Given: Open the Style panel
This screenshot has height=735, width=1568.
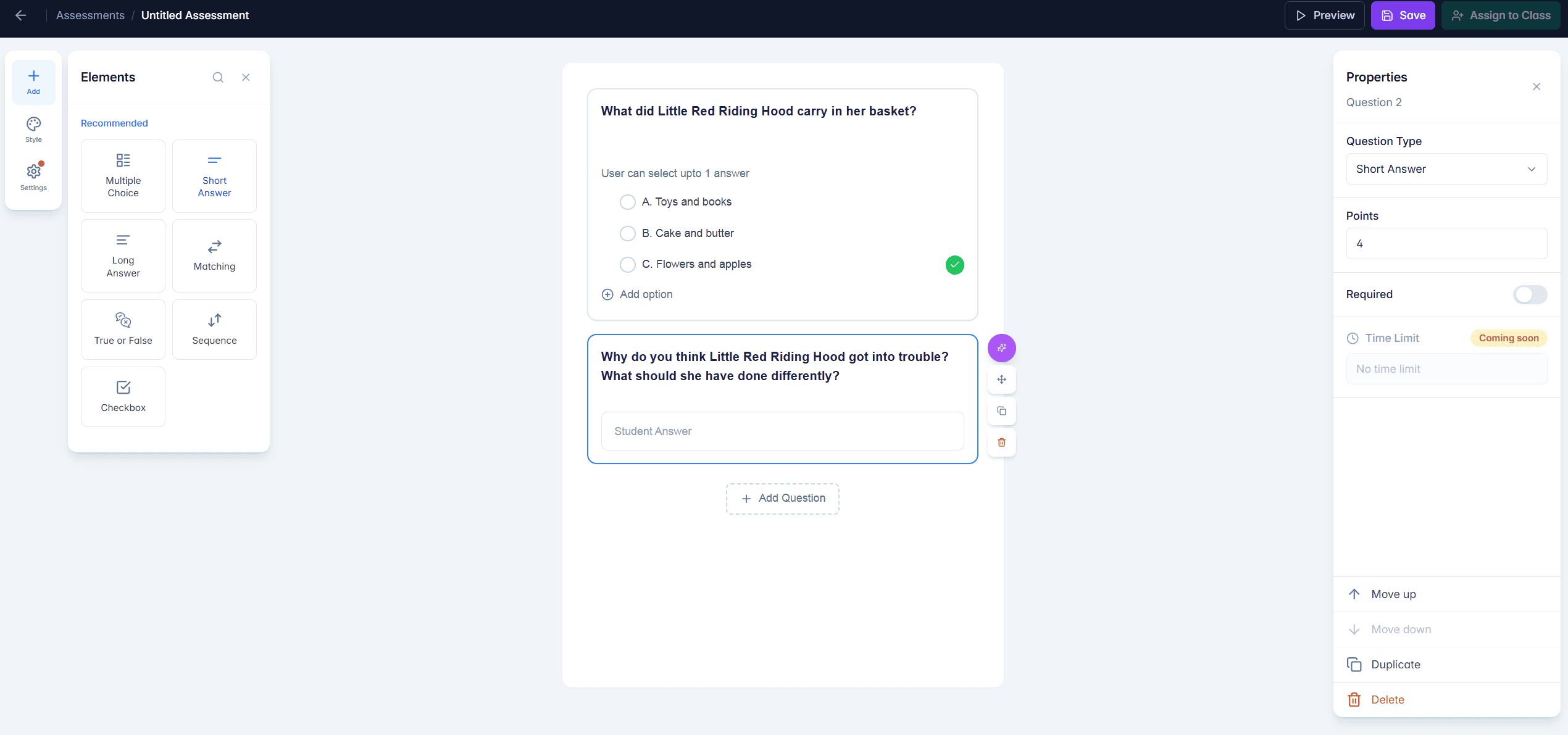Looking at the screenshot, I should tap(33, 129).
